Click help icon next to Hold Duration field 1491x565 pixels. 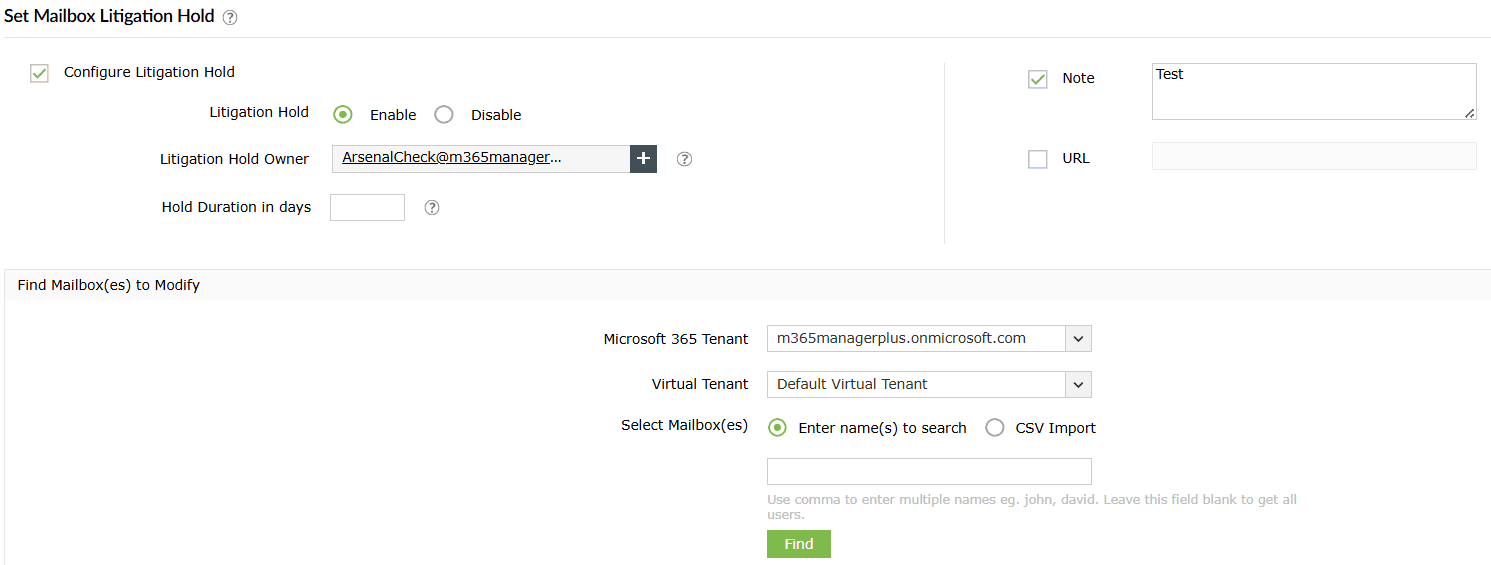[x=432, y=208]
